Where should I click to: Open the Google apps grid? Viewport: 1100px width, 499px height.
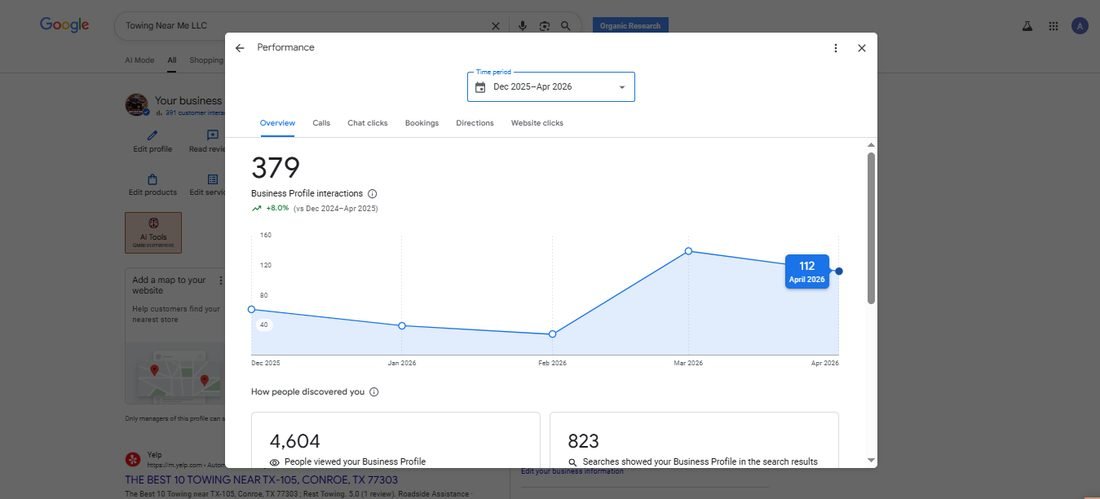[x=1053, y=26]
